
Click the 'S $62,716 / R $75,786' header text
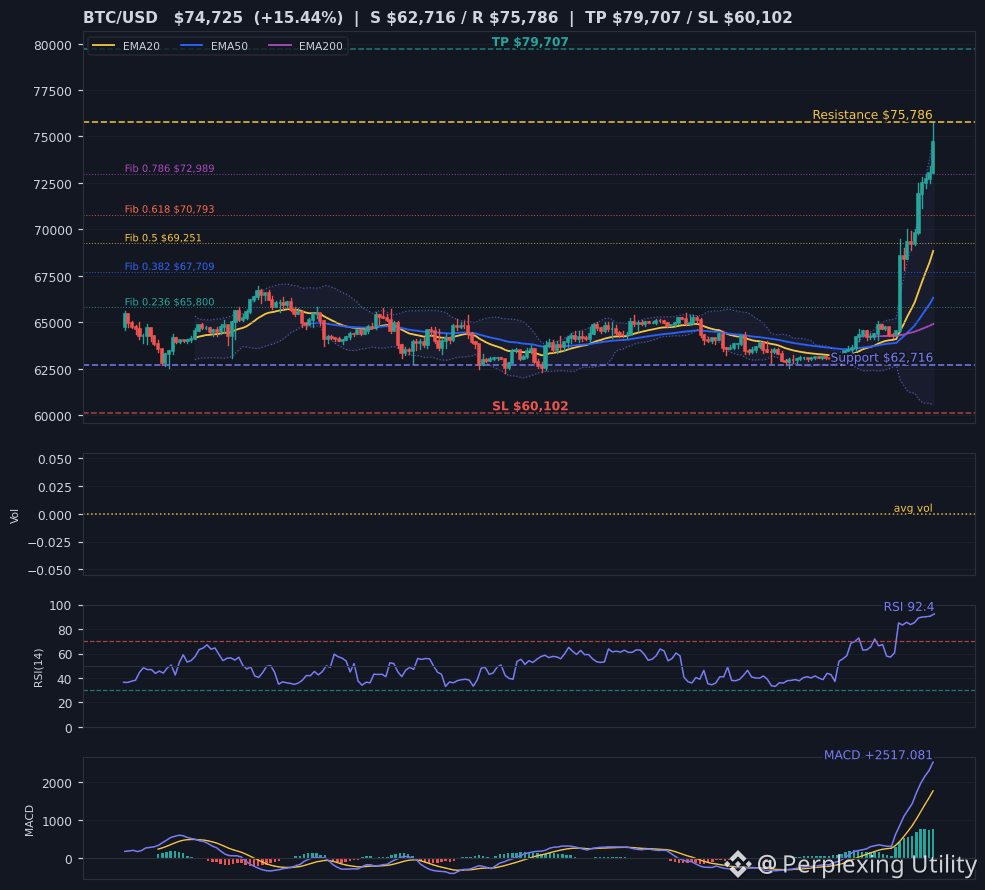click(464, 18)
